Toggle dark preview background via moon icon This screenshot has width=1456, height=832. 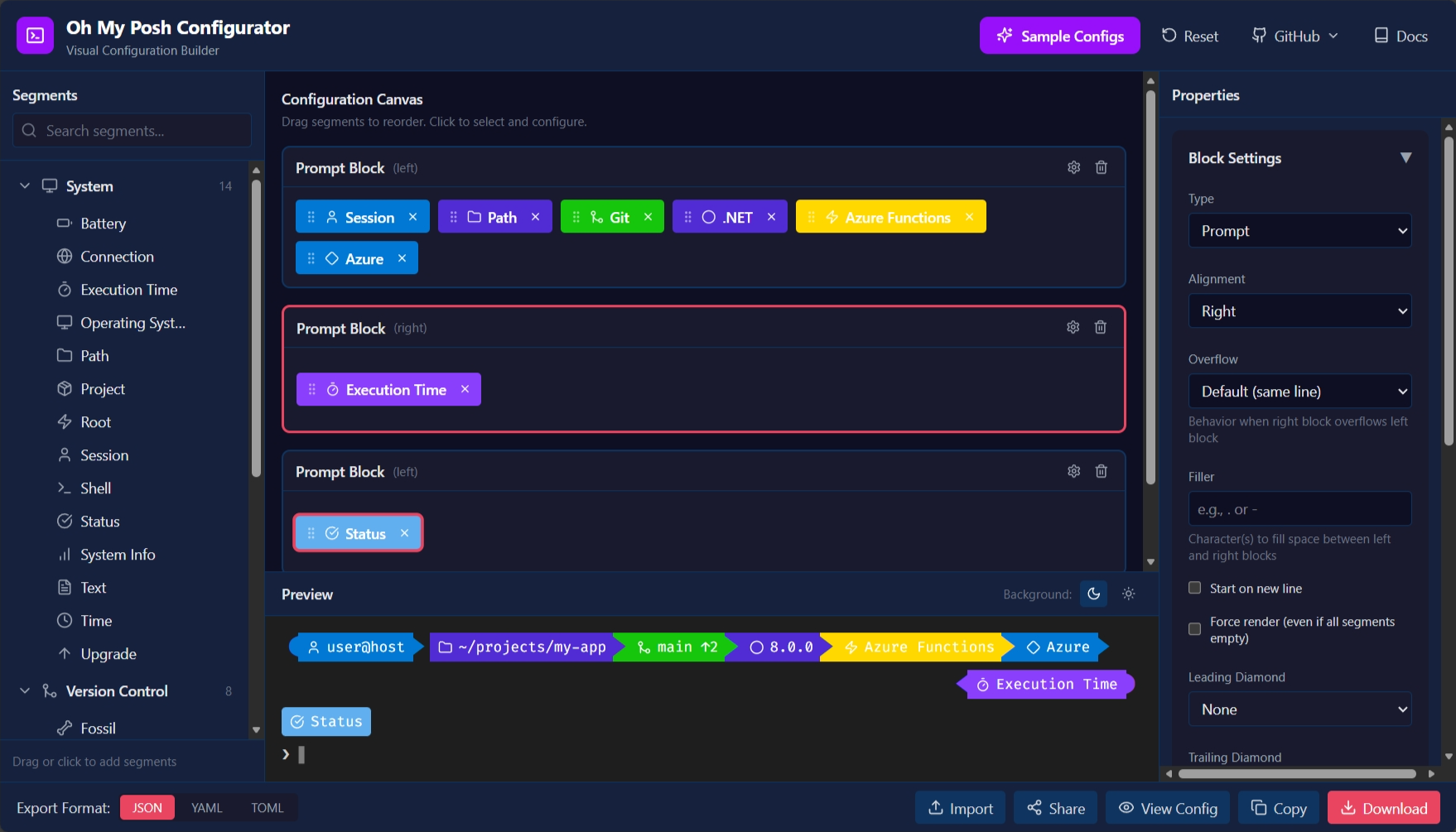[1093, 594]
